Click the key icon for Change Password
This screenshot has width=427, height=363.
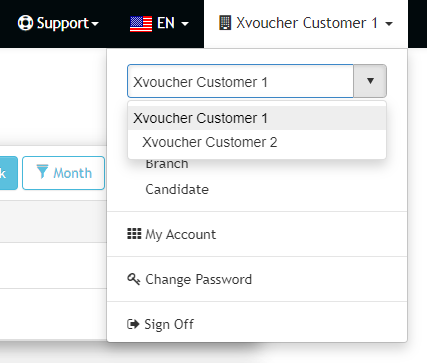coord(133,279)
